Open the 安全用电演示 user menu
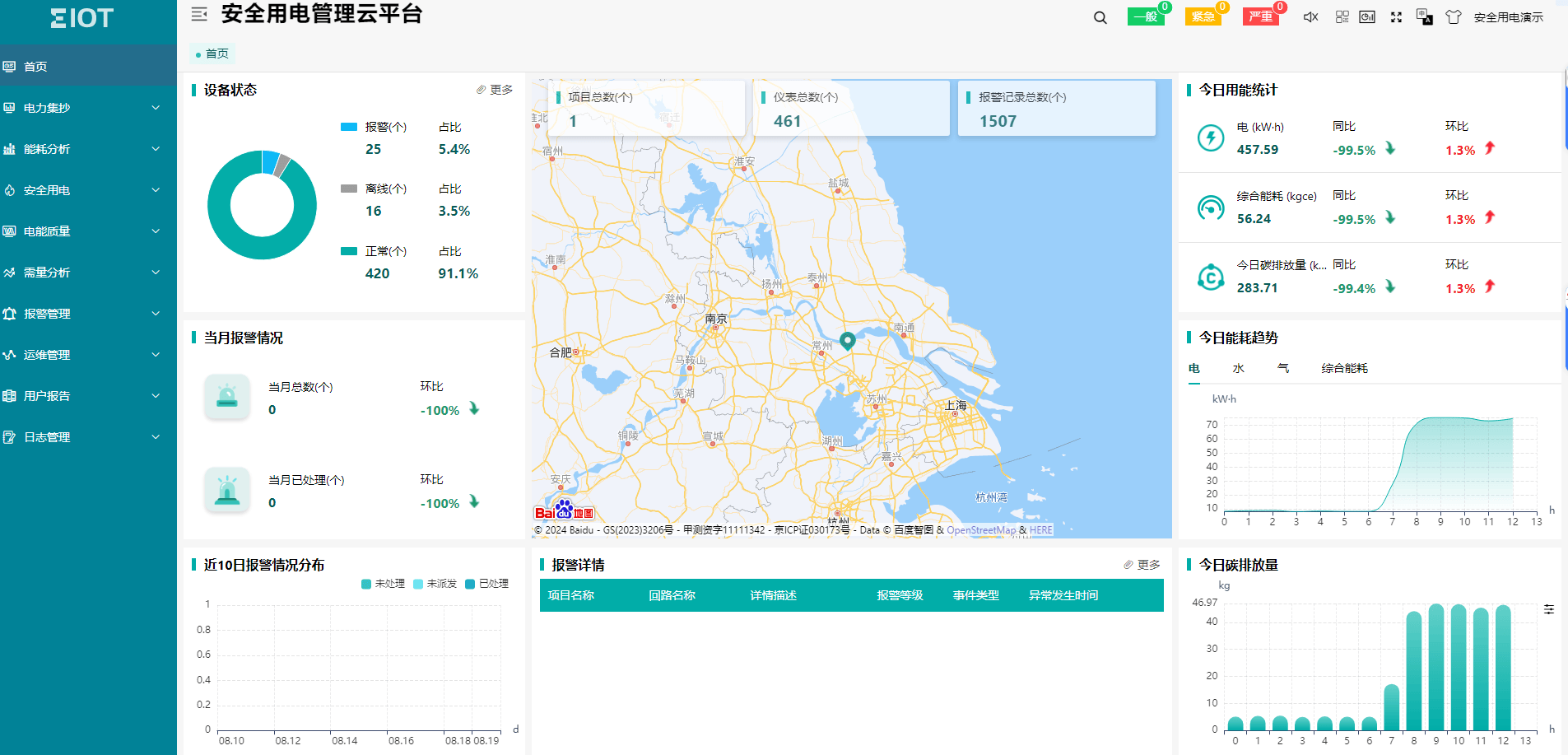This screenshot has width=1568, height=755. tap(1509, 17)
